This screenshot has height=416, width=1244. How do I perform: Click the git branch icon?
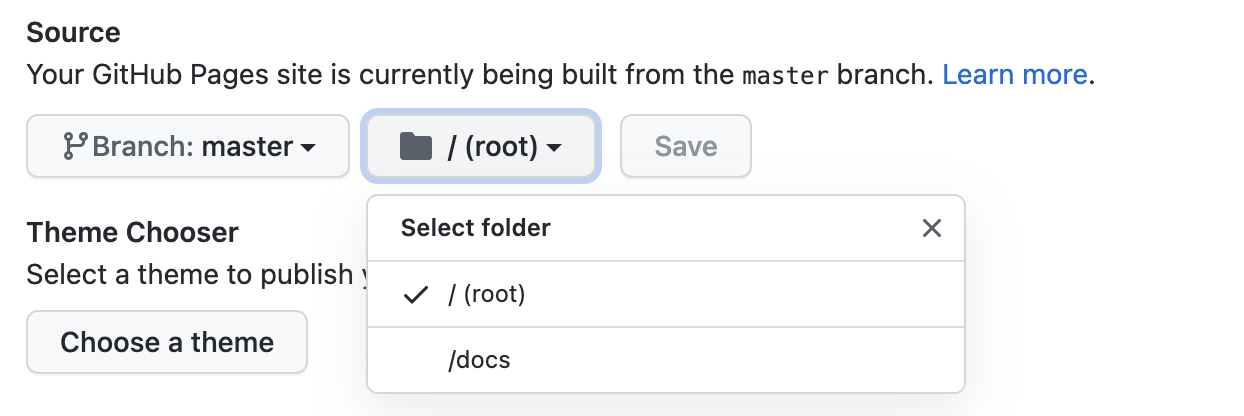(x=75, y=147)
